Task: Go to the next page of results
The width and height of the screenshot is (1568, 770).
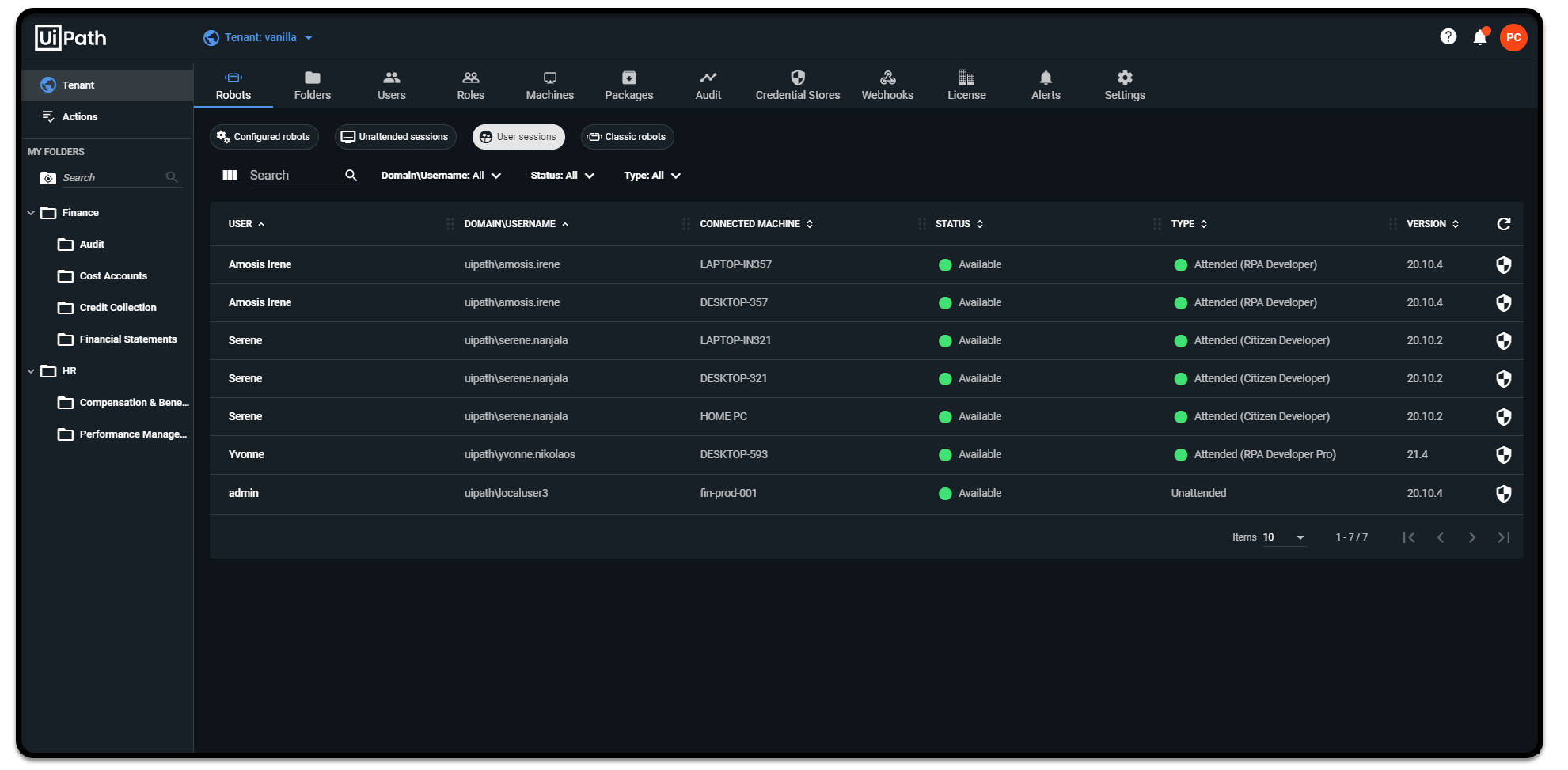Action: click(1472, 537)
